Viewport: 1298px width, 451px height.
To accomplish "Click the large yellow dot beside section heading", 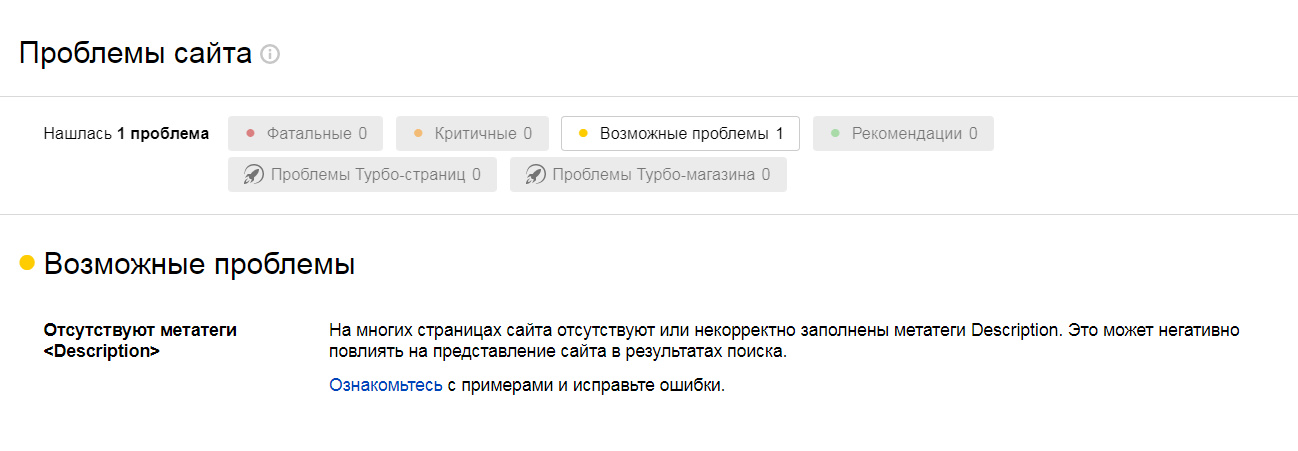I will (27, 263).
